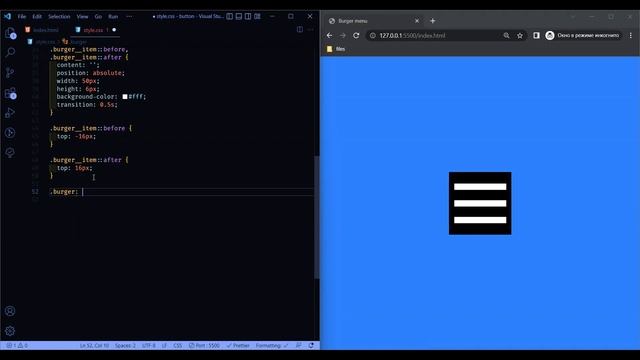Click 'position: absolute;' line in editor
This screenshot has width=640, height=360.
click(x=91, y=73)
